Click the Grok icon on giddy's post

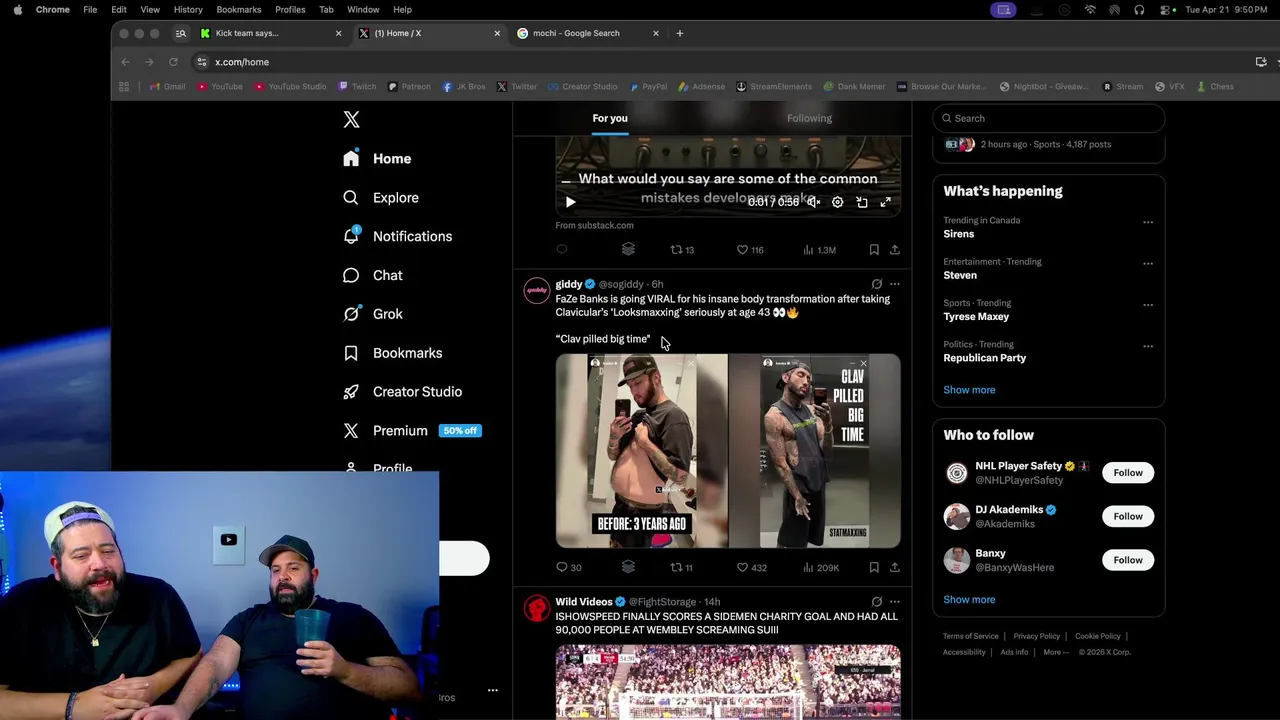pyautogui.click(x=877, y=284)
